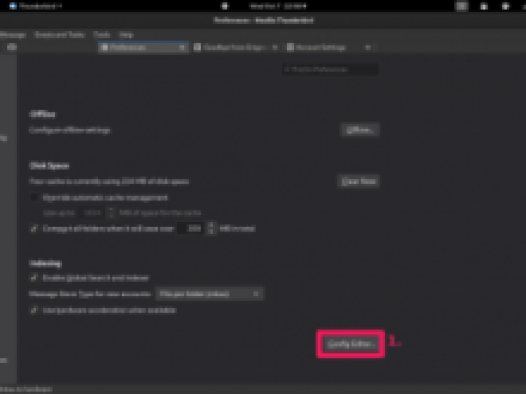Switch to the Account Settings tab

tap(321, 48)
